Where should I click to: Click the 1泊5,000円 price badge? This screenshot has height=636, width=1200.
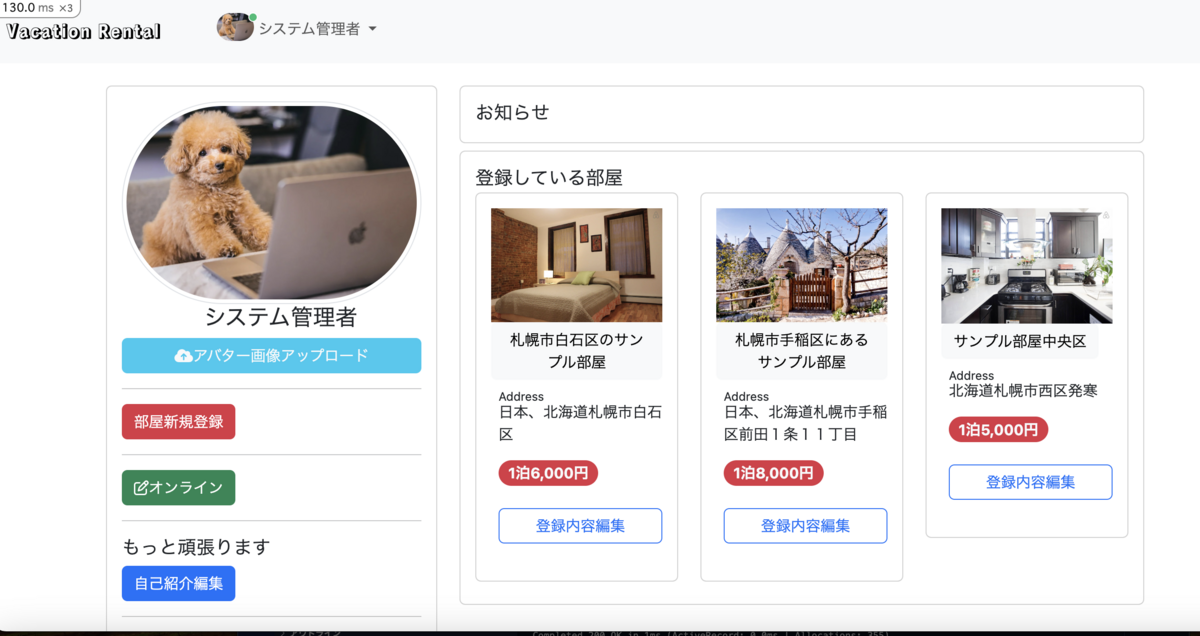pyautogui.click(x=998, y=430)
